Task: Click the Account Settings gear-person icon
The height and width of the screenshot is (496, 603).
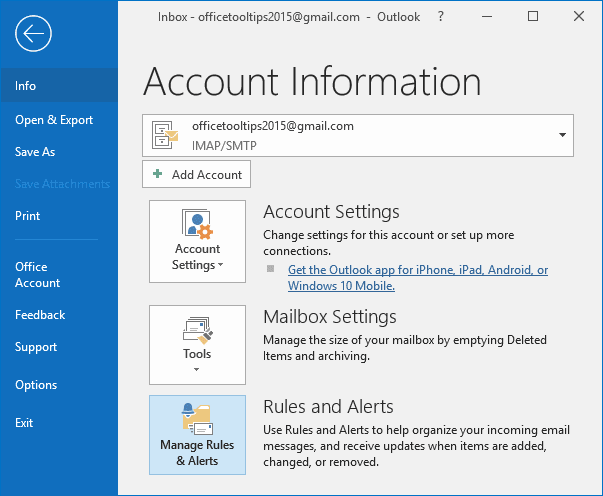Action: point(197,224)
